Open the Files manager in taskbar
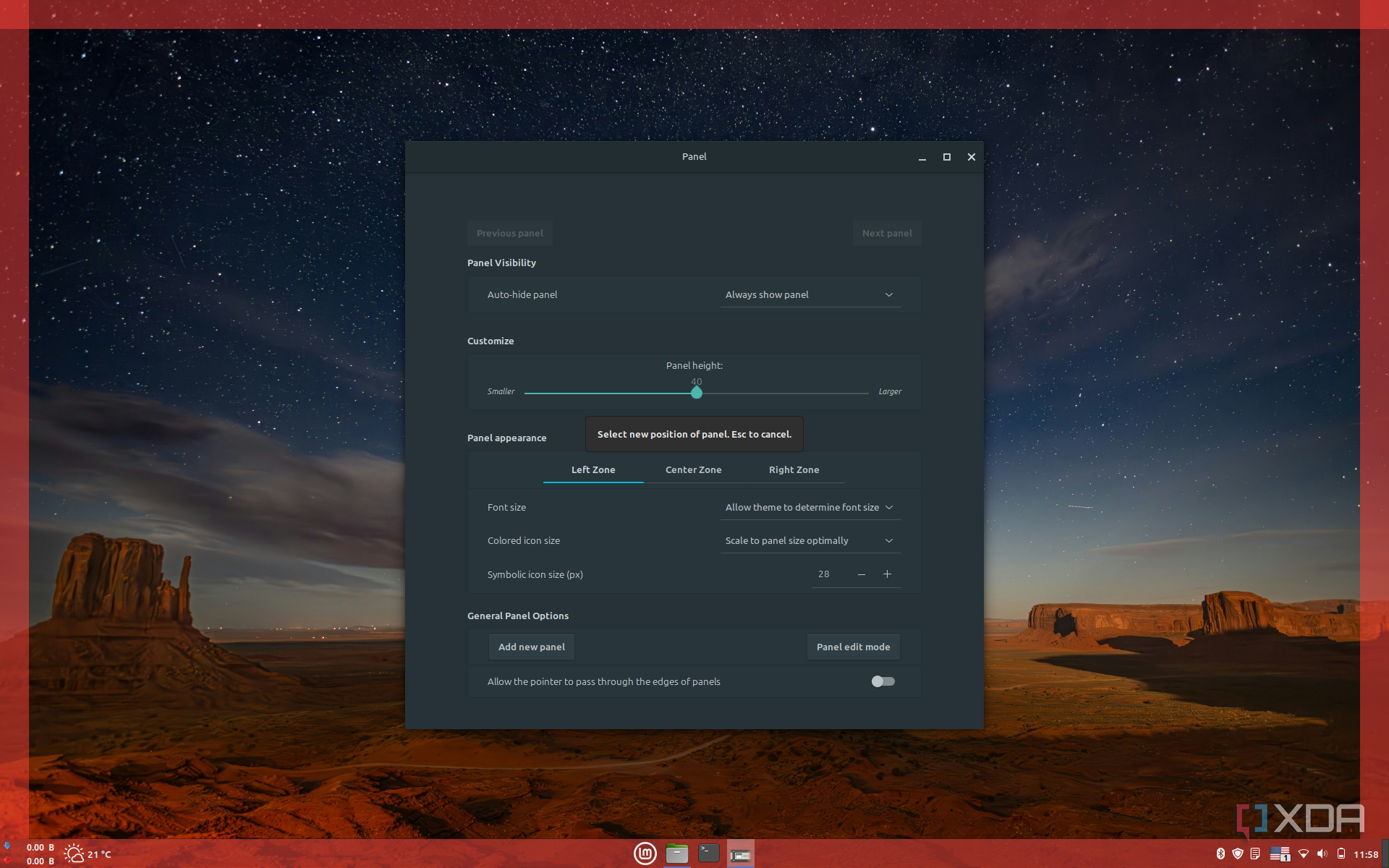 point(676,854)
